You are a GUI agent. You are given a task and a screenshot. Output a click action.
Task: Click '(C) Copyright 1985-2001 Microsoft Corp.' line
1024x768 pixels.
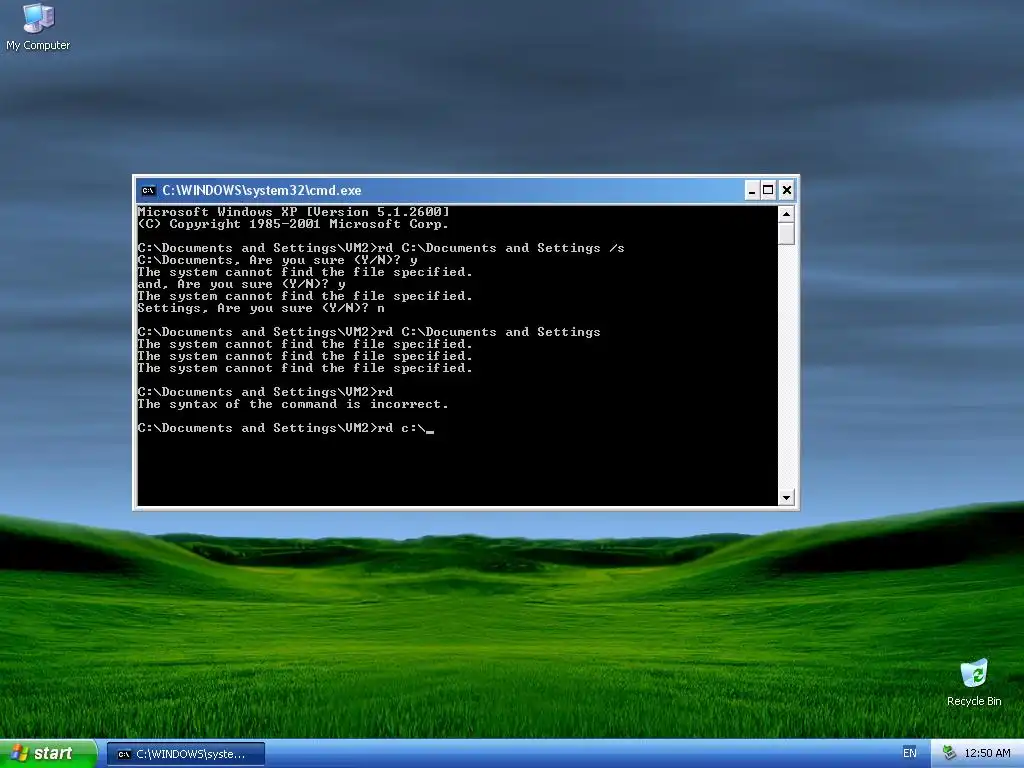tap(293, 224)
